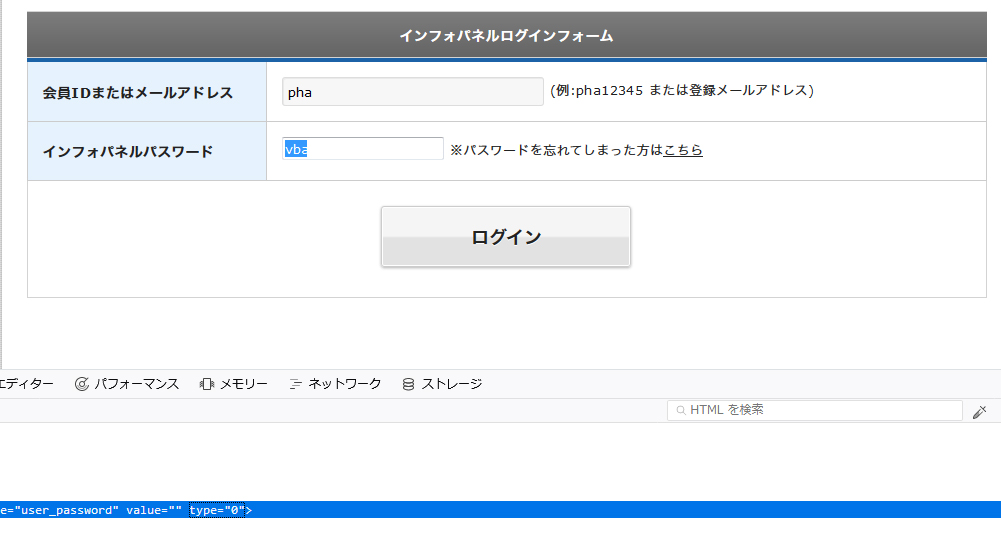
Task: Select the type="0" attribute in markup
Action: click(x=217, y=510)
